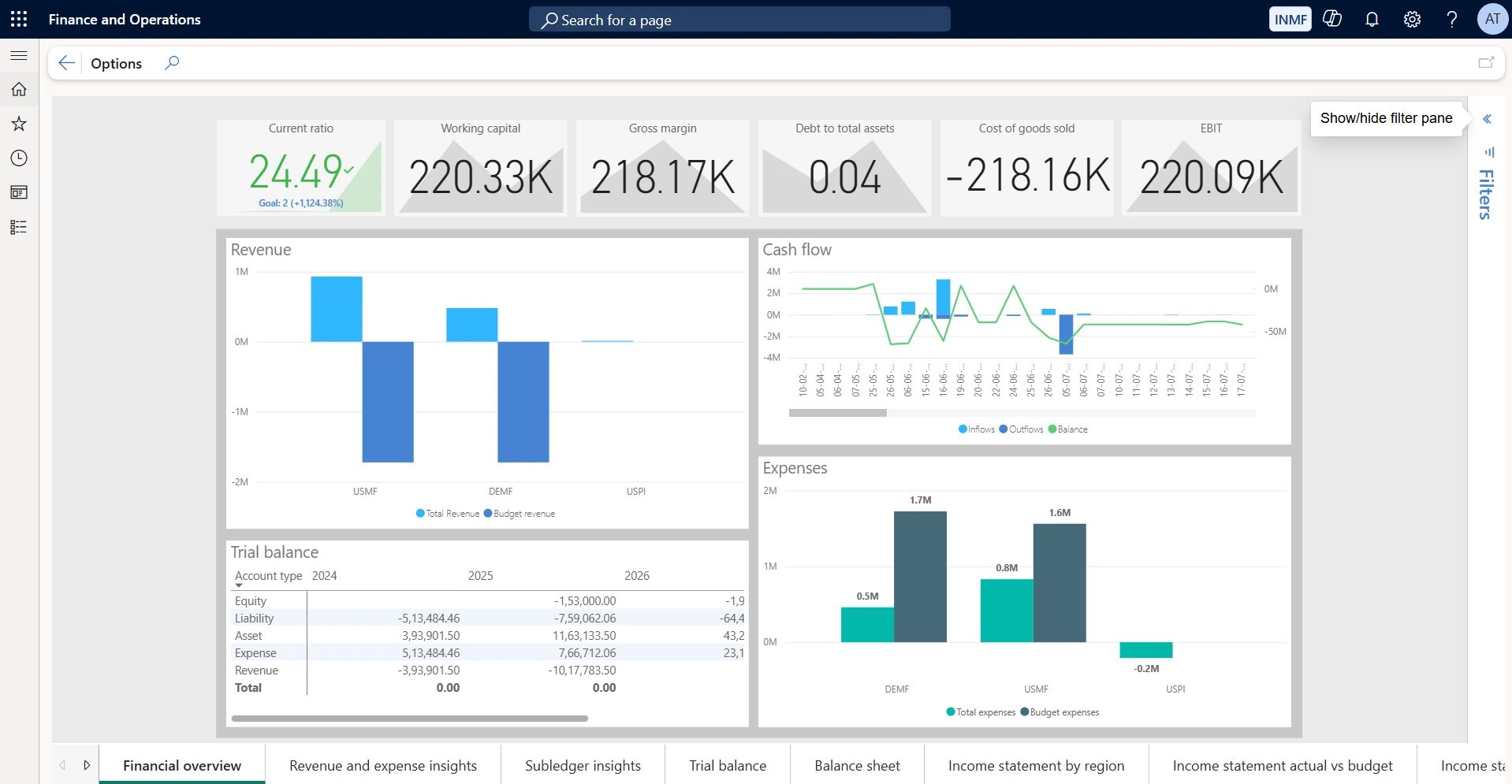Viewport: 1512px width, 784px height.
Task: Open the AT user account avatar
Action: 1492,19
